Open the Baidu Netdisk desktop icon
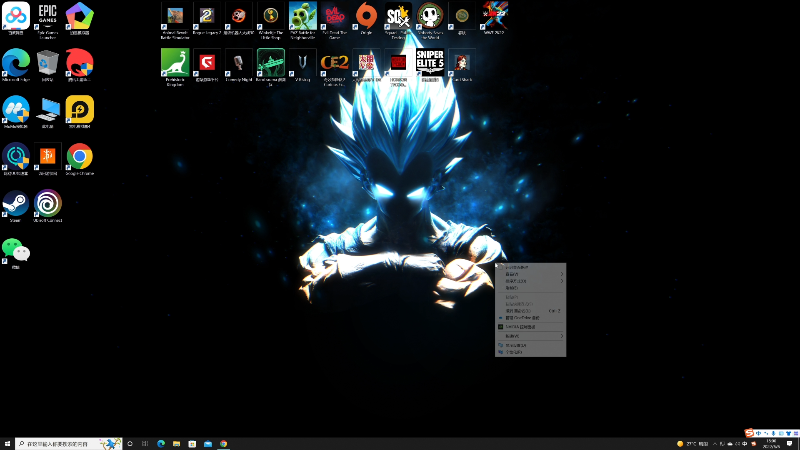 [16, 18]
